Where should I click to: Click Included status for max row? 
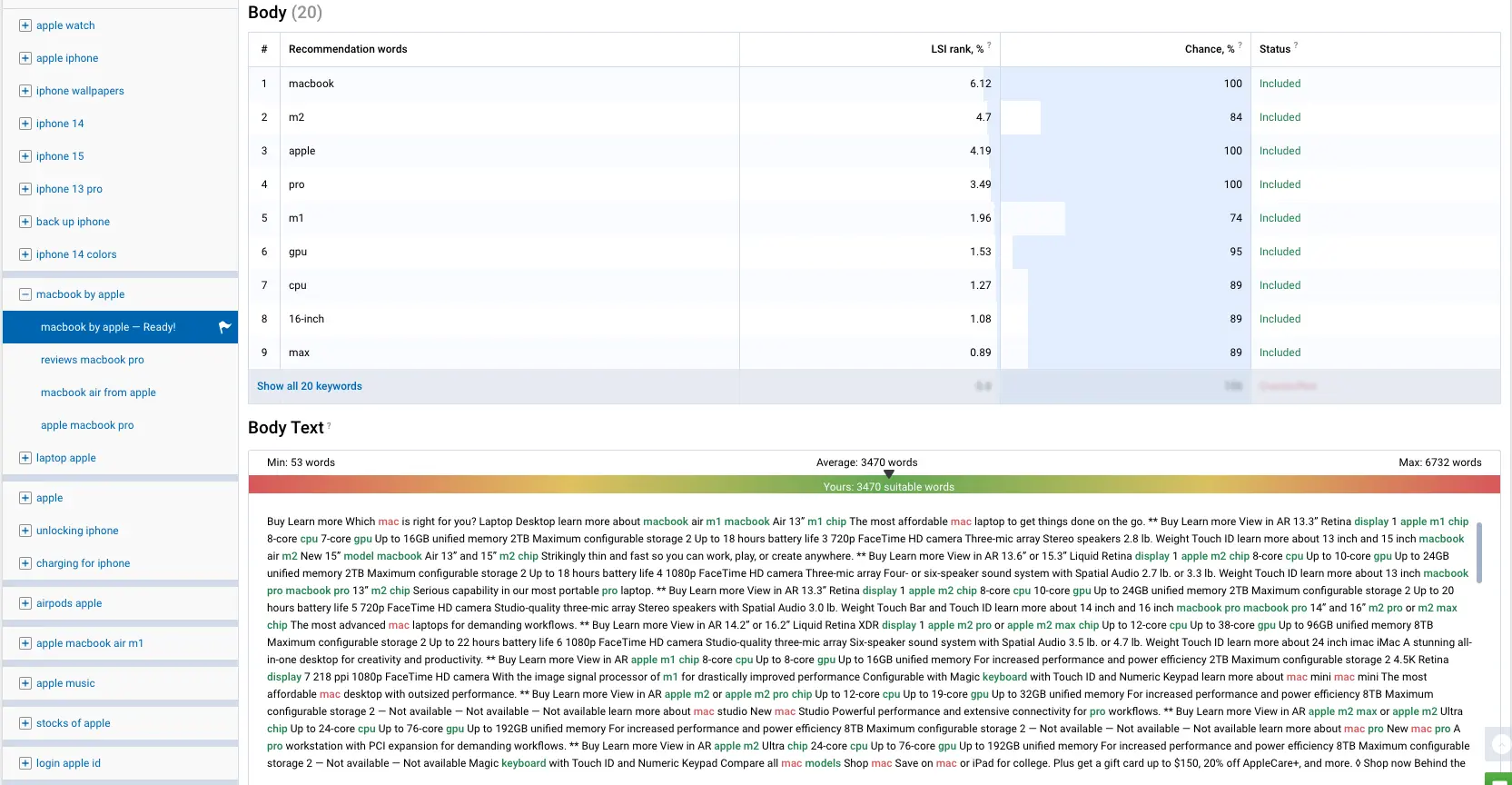[x=1280, y=353]
